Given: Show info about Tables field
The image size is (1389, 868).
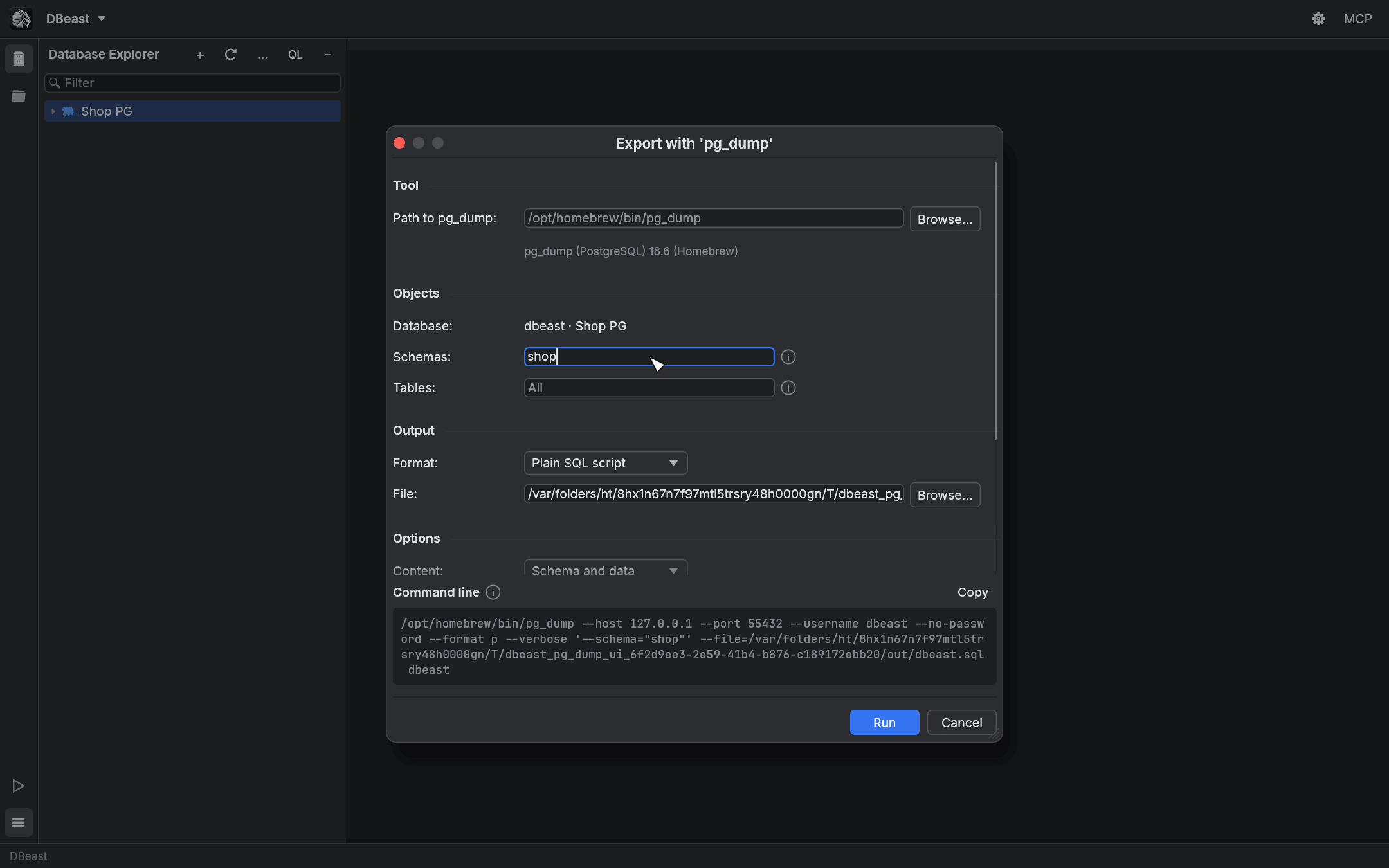Looking at the screenshot, I should pos(788,388).
